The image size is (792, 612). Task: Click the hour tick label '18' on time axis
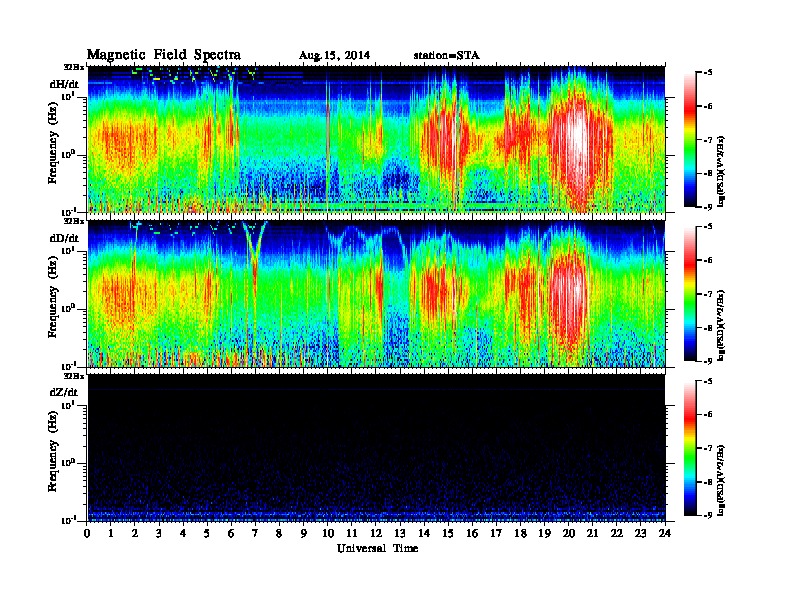[520, 534]
